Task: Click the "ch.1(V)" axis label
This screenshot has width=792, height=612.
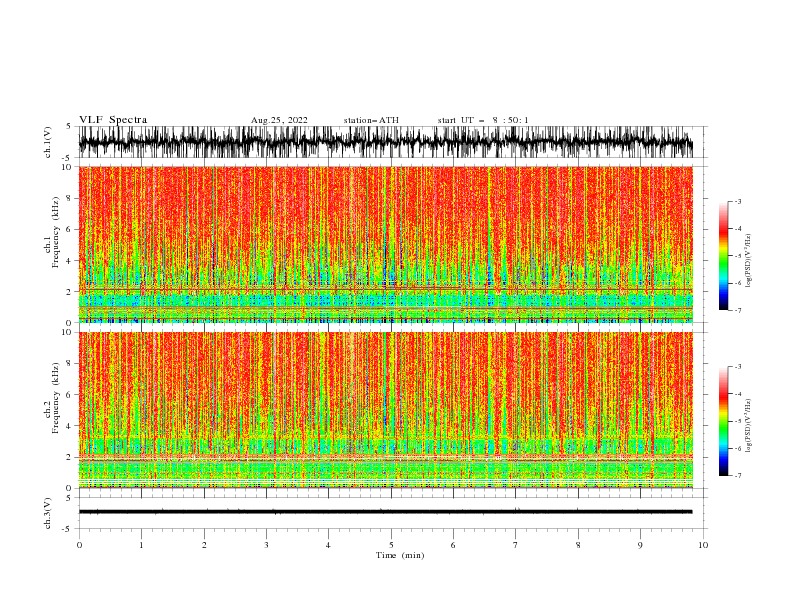Action: (x=48, y=142)
